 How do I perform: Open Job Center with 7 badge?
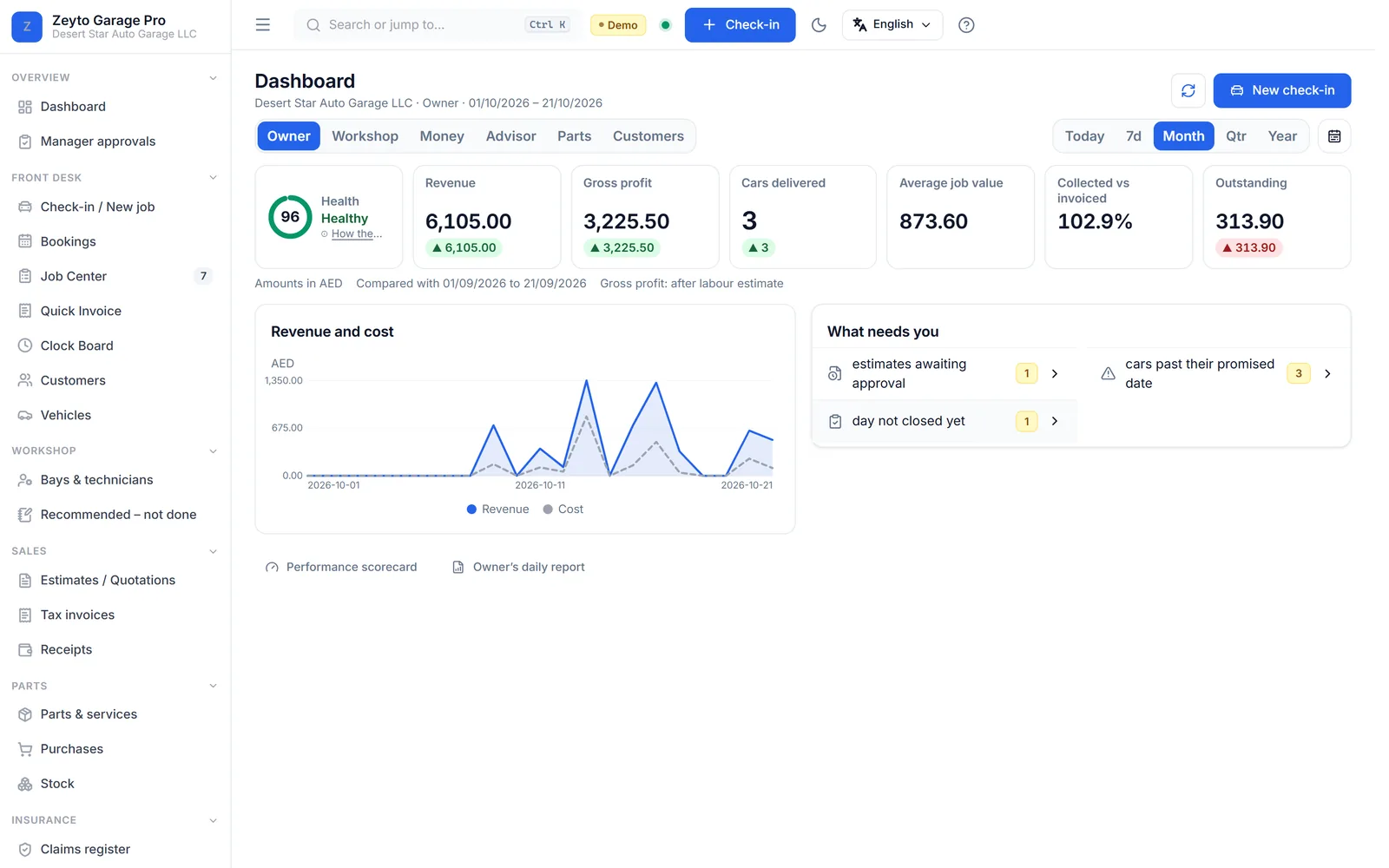(115, 276)
